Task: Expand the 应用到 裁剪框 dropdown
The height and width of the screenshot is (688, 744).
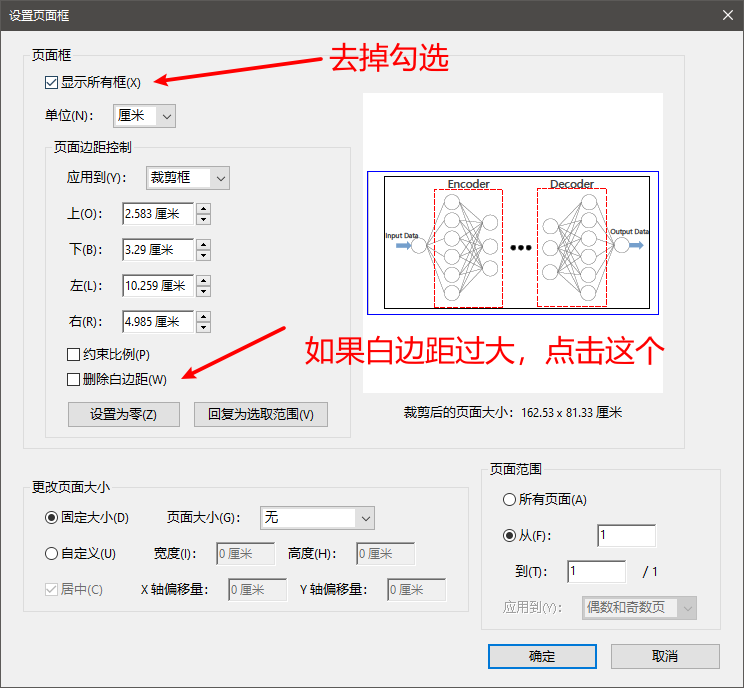Action: pyautogui.click(x=188, y=178)
